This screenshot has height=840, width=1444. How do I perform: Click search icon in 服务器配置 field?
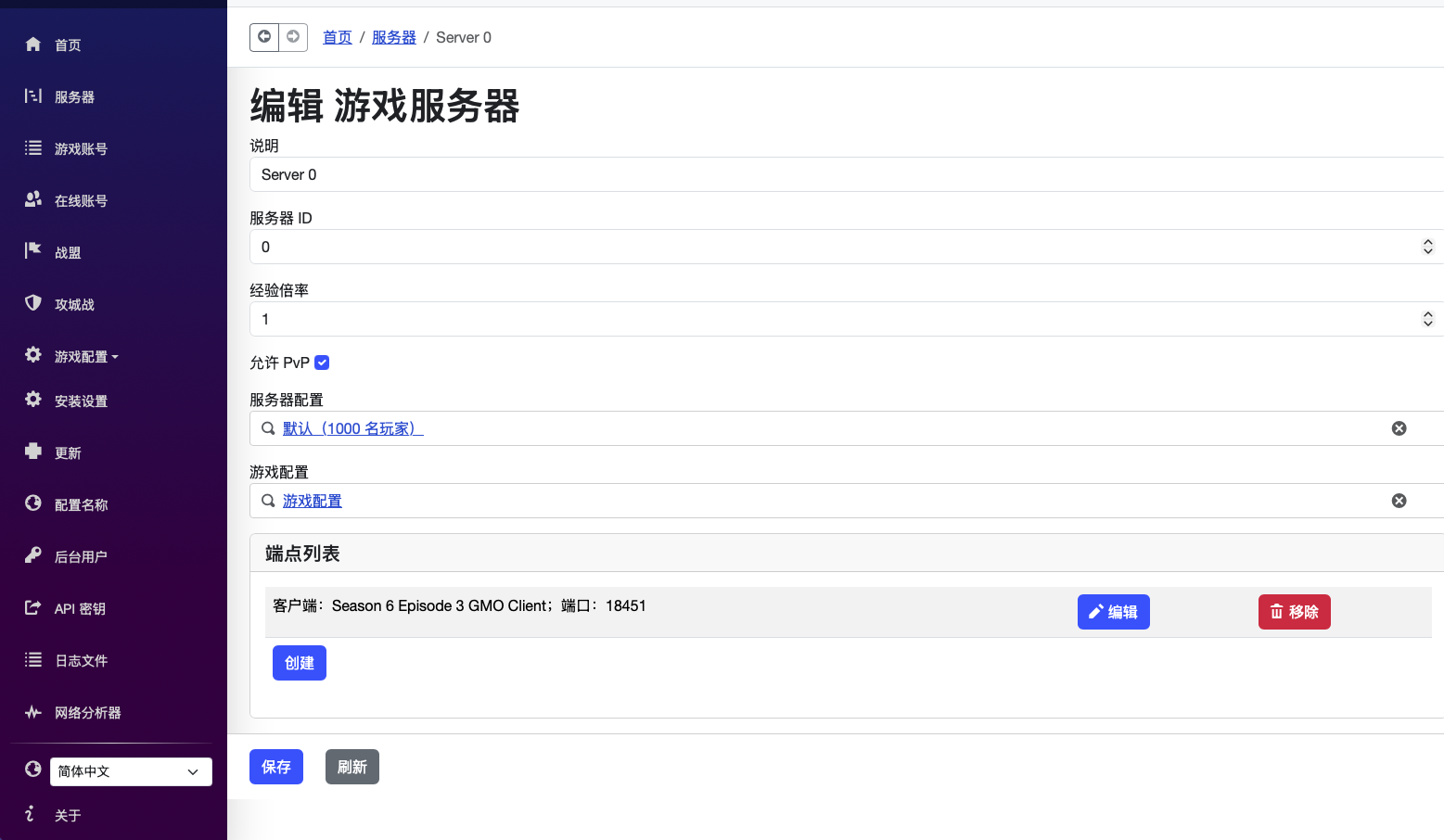coord(268,428)
